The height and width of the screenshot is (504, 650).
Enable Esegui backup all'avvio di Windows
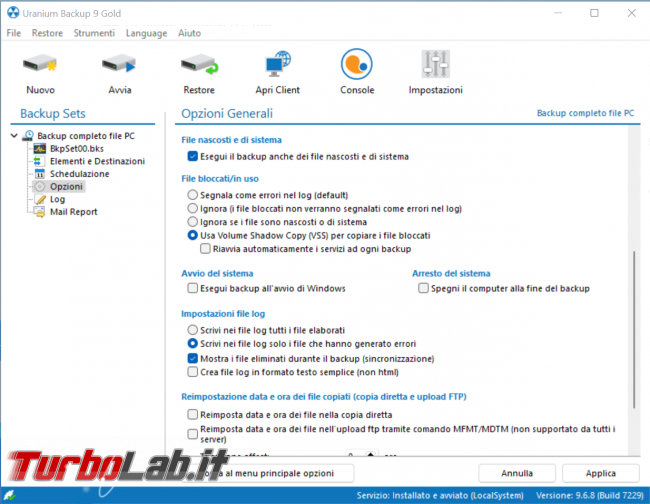(192, 288)
